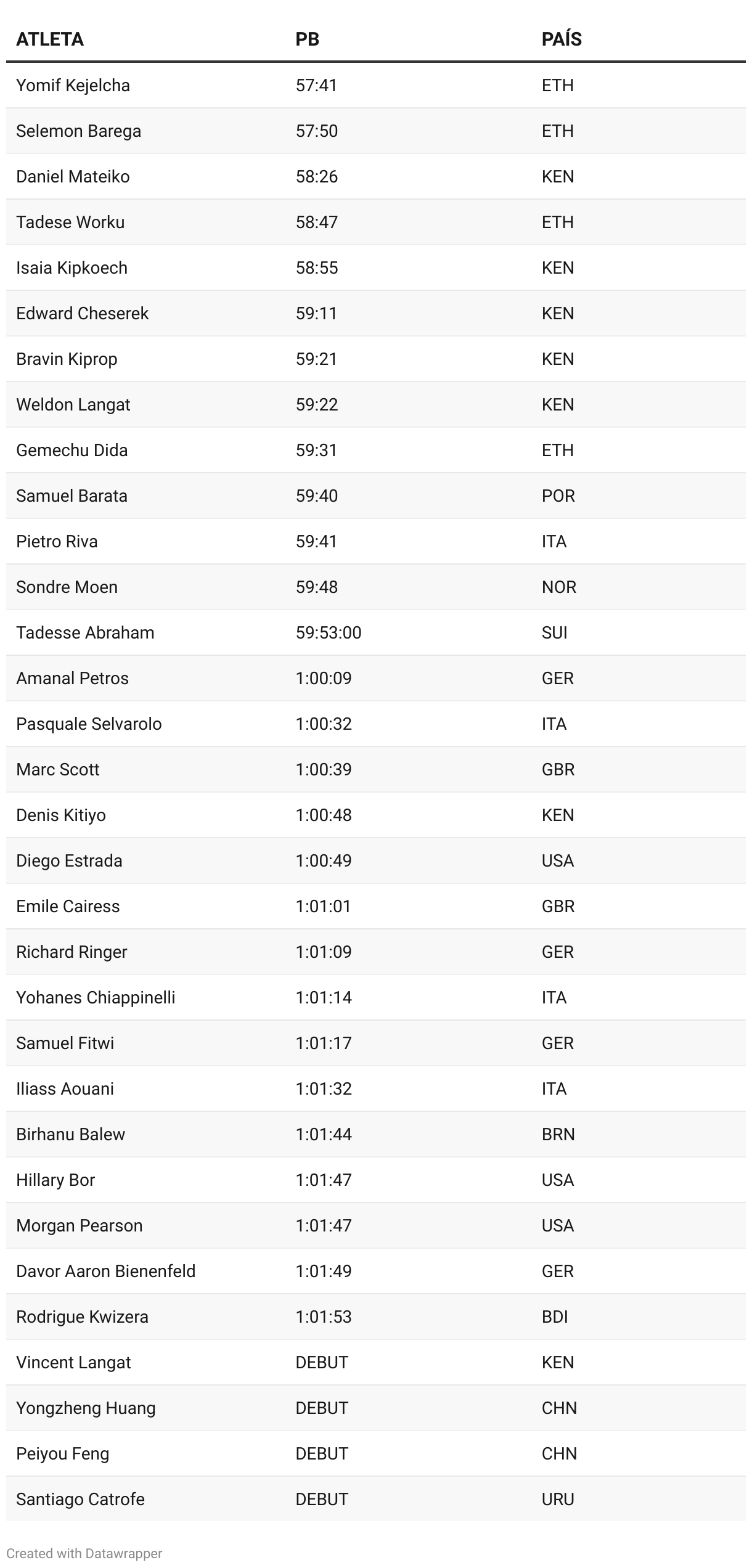Click the PB column header
752x1568 pixels.
(x=307, y=39)
